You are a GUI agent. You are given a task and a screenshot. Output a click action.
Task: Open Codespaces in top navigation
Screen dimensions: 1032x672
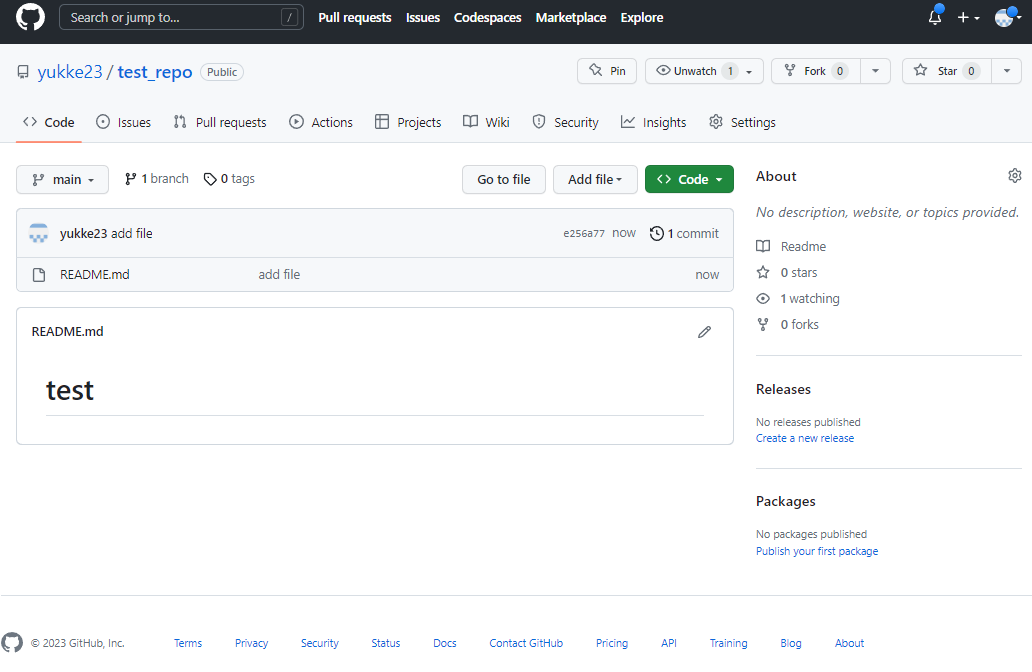click(x=488, y=18)
